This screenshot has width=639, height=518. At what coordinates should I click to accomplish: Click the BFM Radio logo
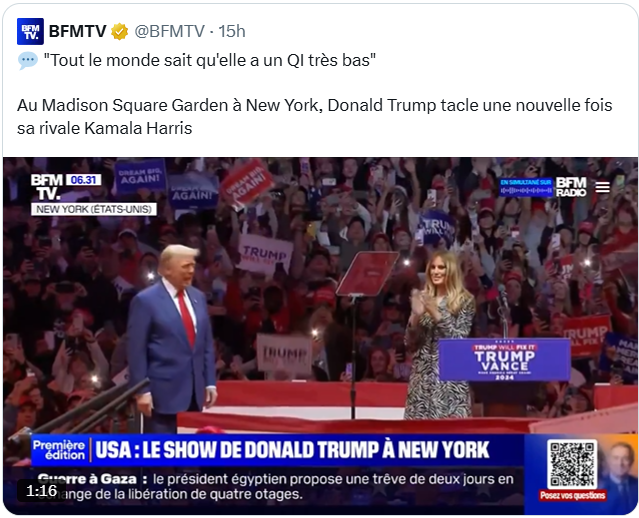(x=571, y=187)
